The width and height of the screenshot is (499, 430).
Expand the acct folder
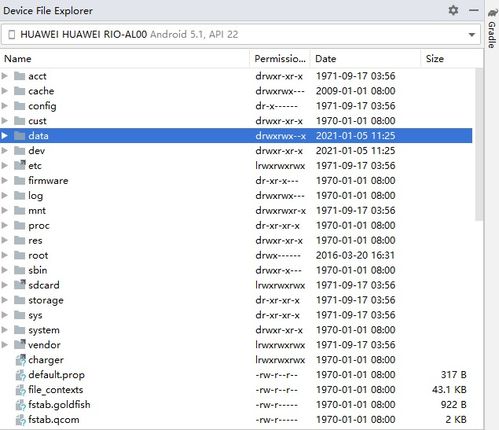(4, 76)
